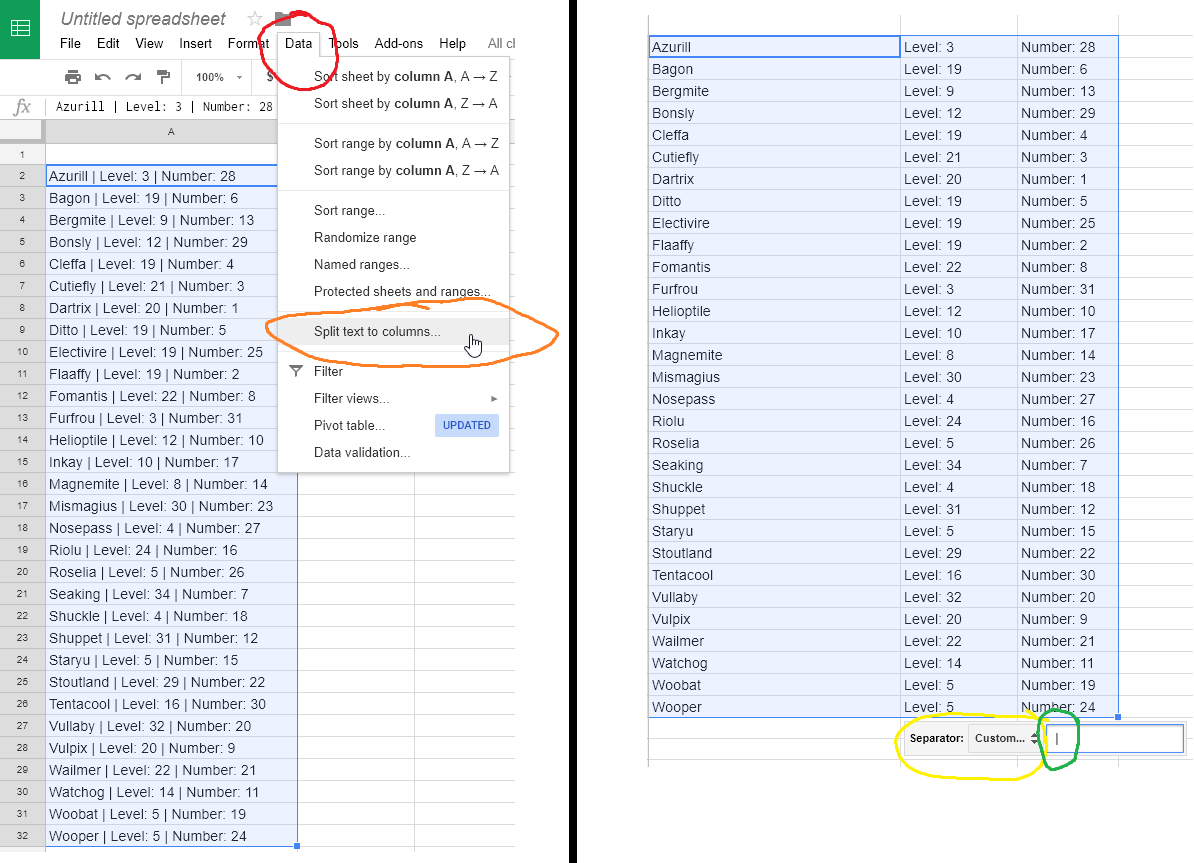Click cell 'Riolu | Level: 24 | Number: 16'
This screenshot has height=863, width=1194.
171,550
